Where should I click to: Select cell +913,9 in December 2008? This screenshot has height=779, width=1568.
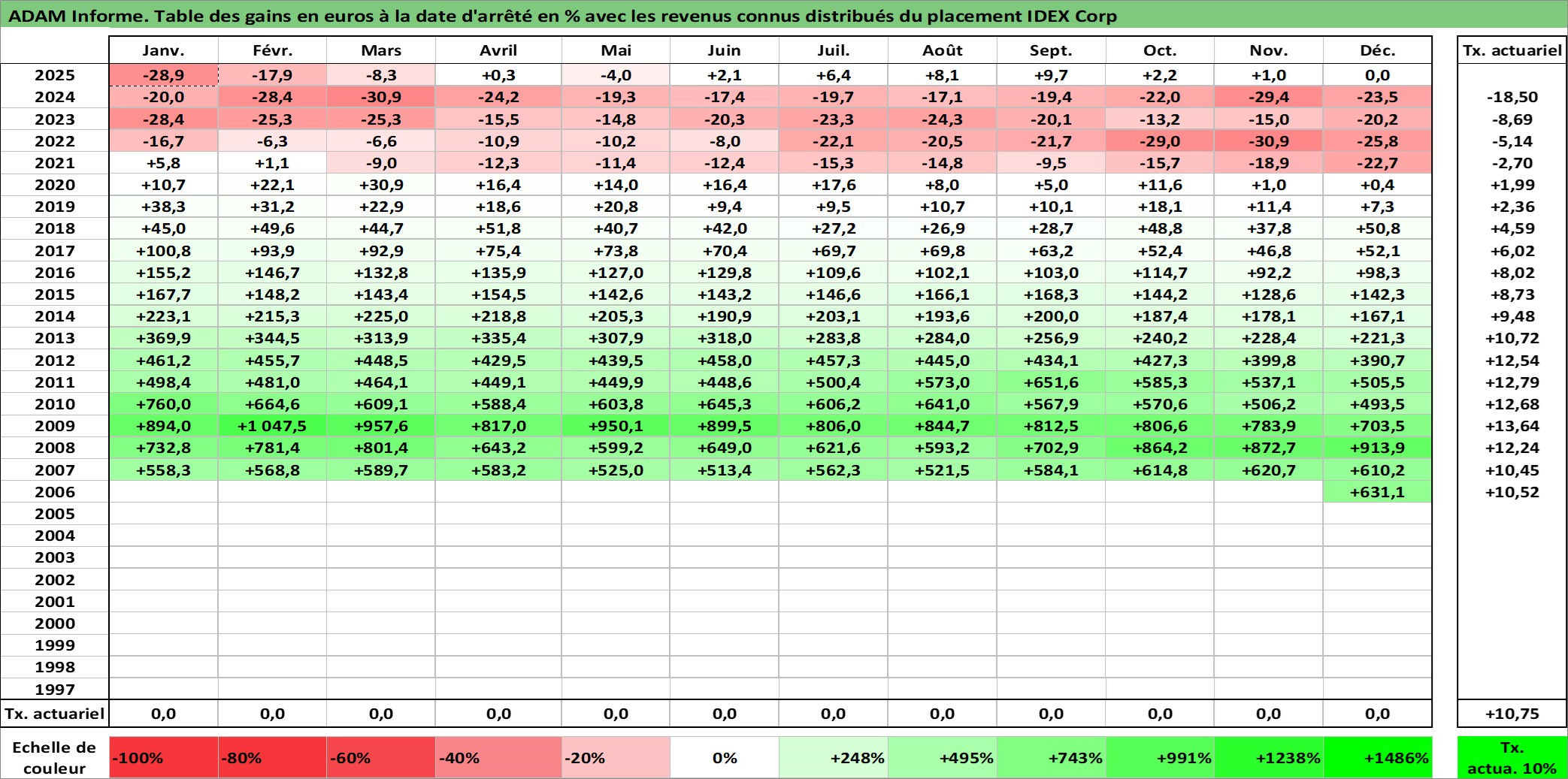(1378, 448)
